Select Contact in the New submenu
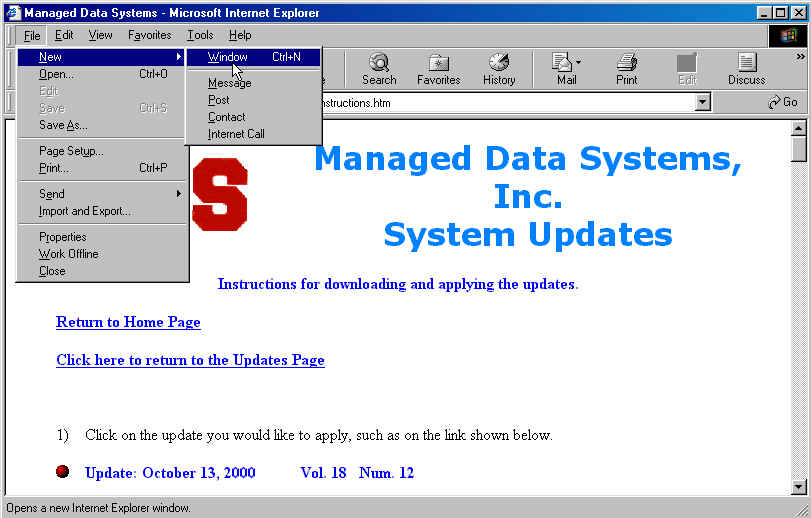Screen dimensions: 811x518 tap(253, 117)
